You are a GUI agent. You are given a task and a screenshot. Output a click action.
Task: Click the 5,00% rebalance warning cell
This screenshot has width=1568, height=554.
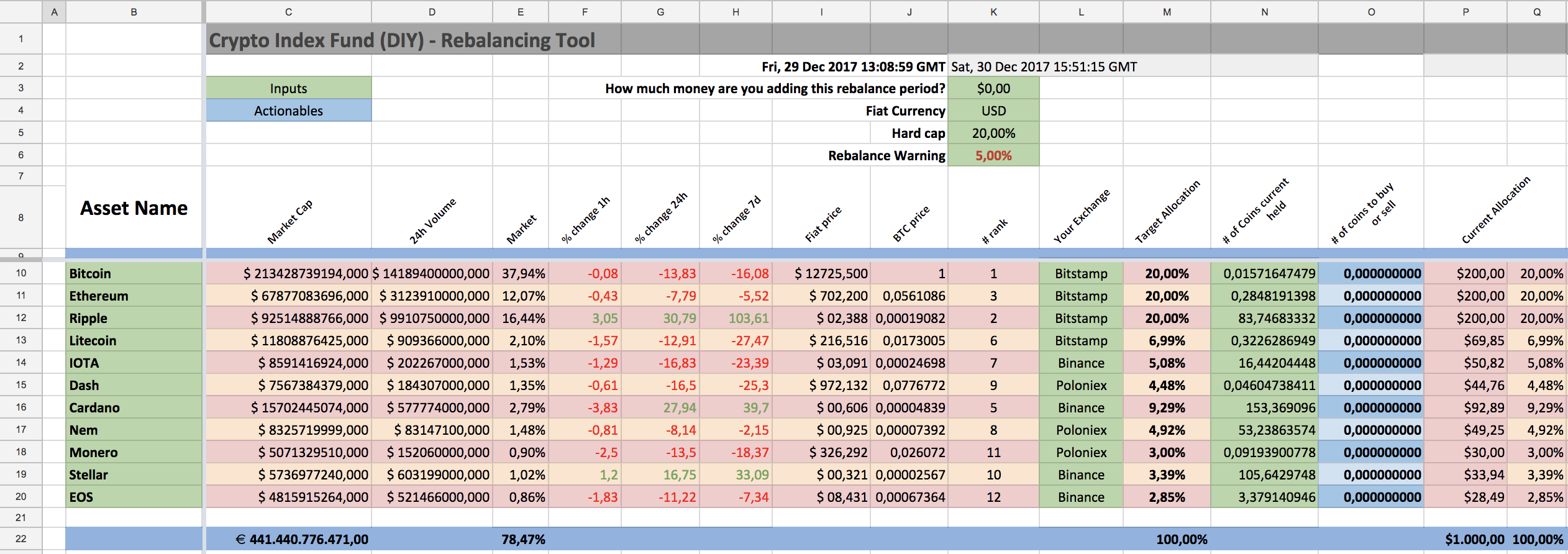tap(993, 155)
